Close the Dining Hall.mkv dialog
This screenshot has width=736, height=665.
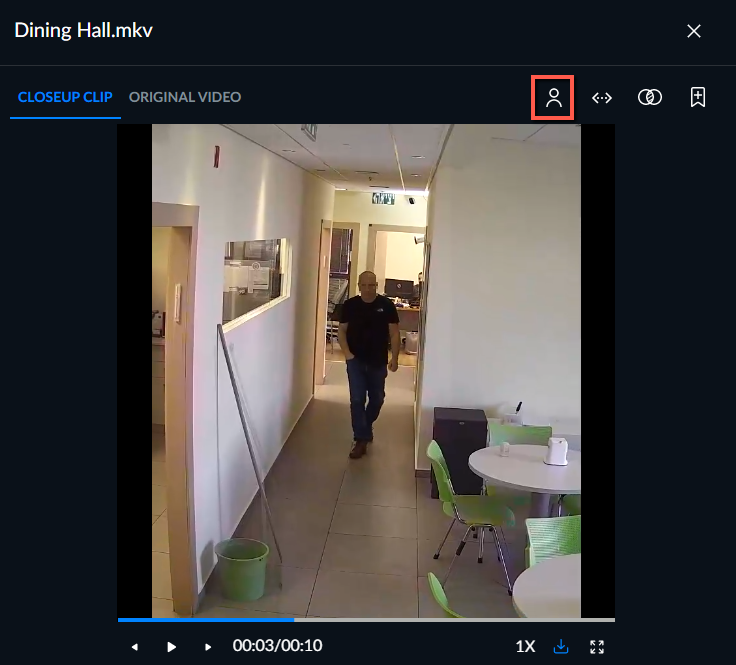tap(693, 31)
